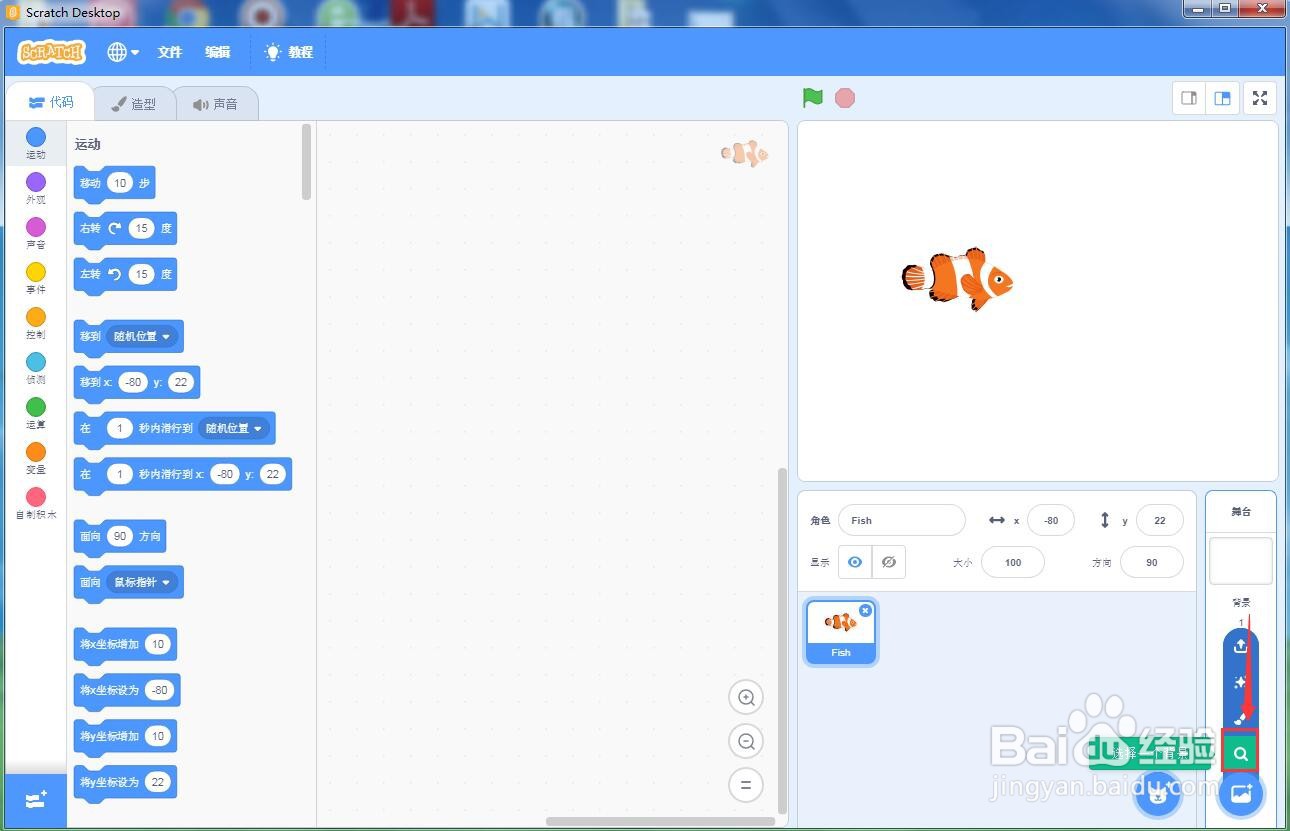
Task: Select the 控制 (Control) category
Action: (36, 323)
